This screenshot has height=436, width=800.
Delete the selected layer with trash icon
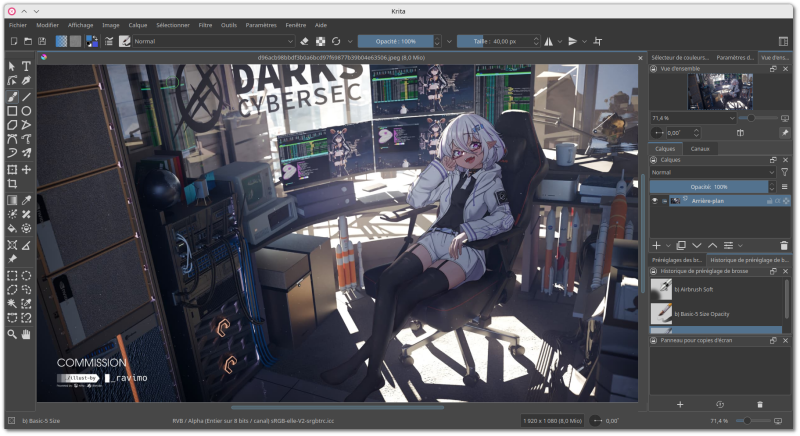click(784, 246)
